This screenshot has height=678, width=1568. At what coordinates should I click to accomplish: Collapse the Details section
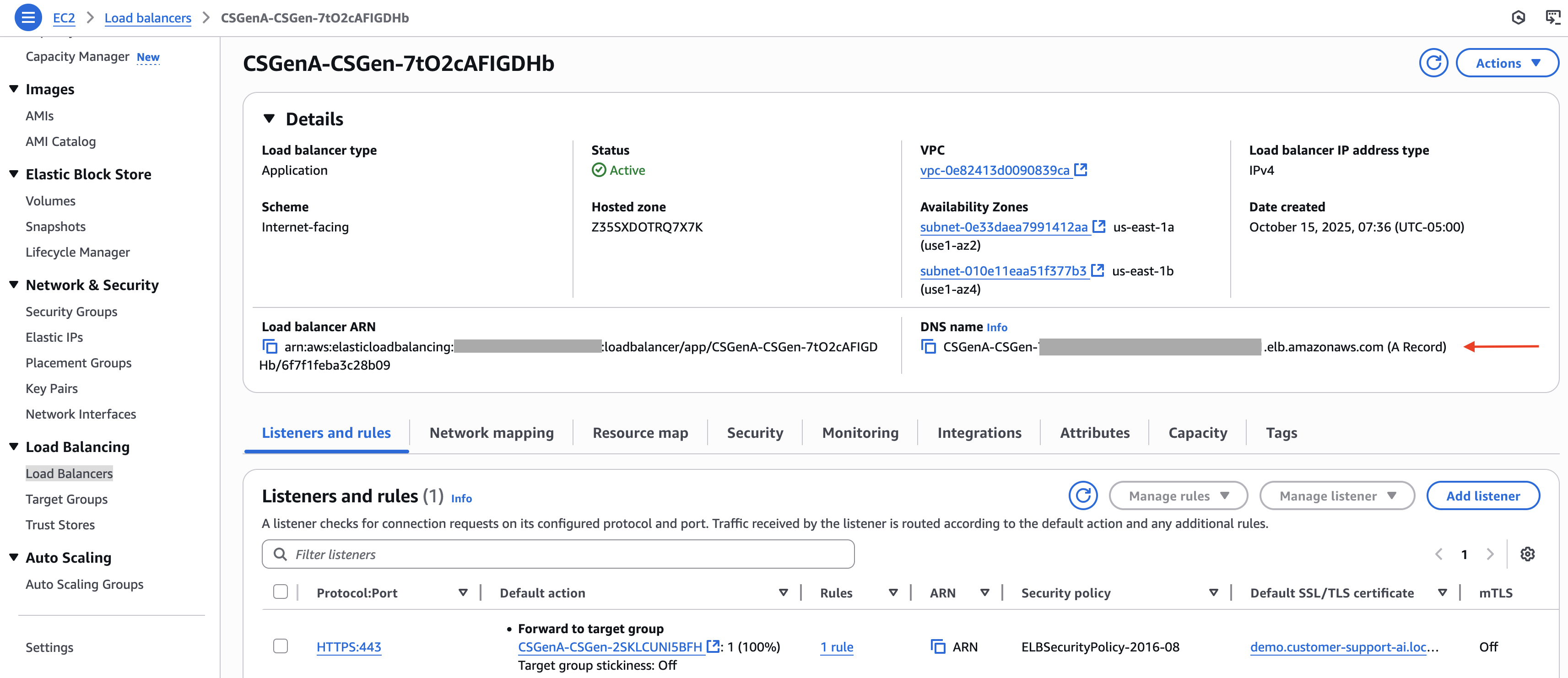pos(269,118)
